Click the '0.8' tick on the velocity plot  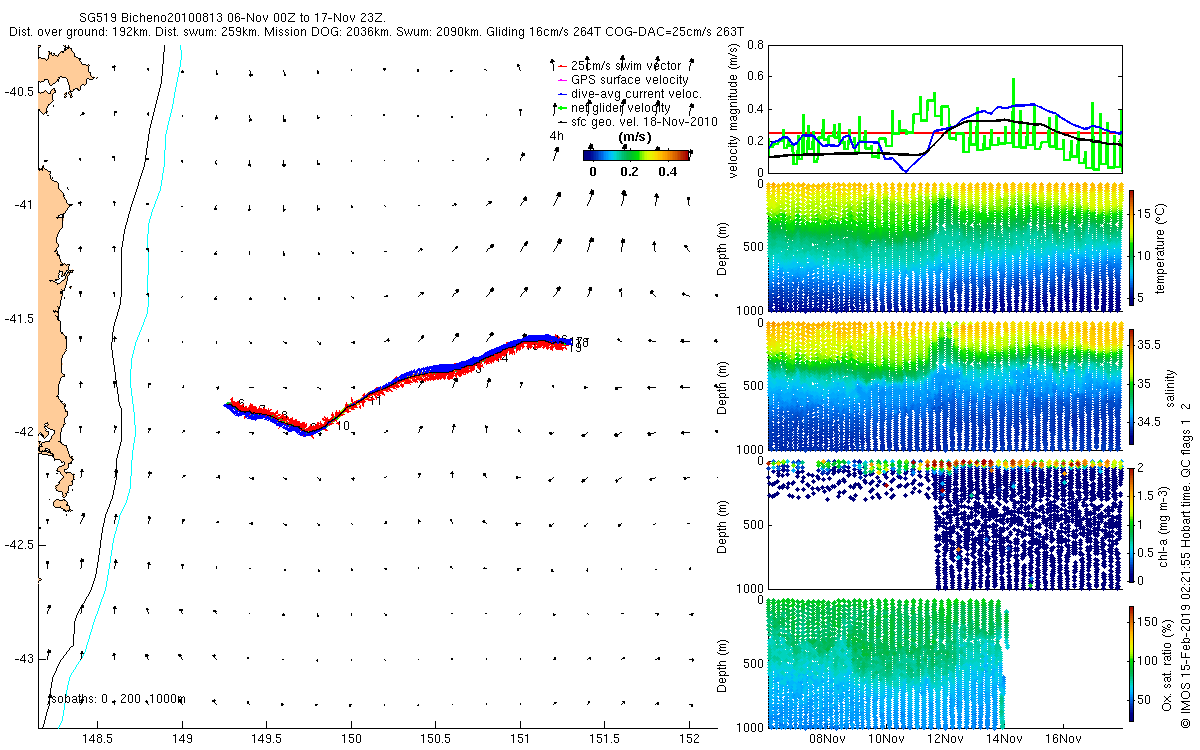[754, 46]
